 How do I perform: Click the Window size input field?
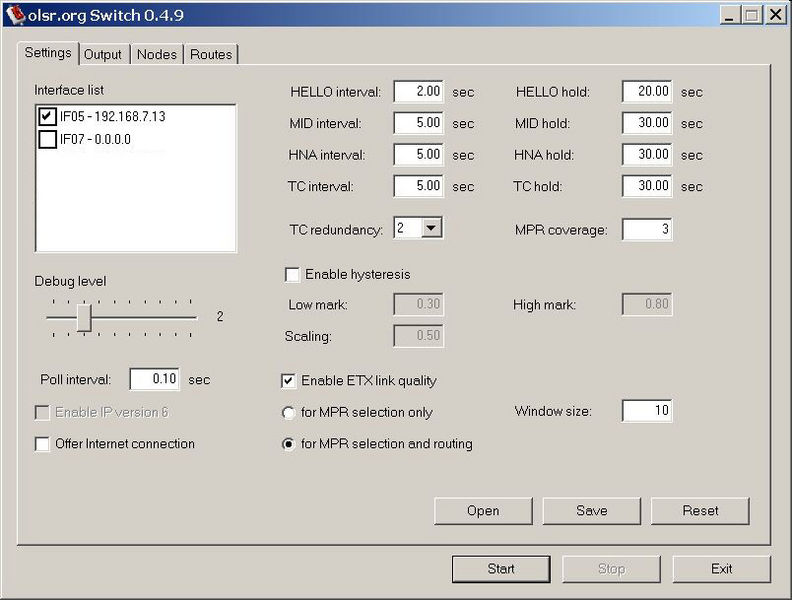click(647, 411)
